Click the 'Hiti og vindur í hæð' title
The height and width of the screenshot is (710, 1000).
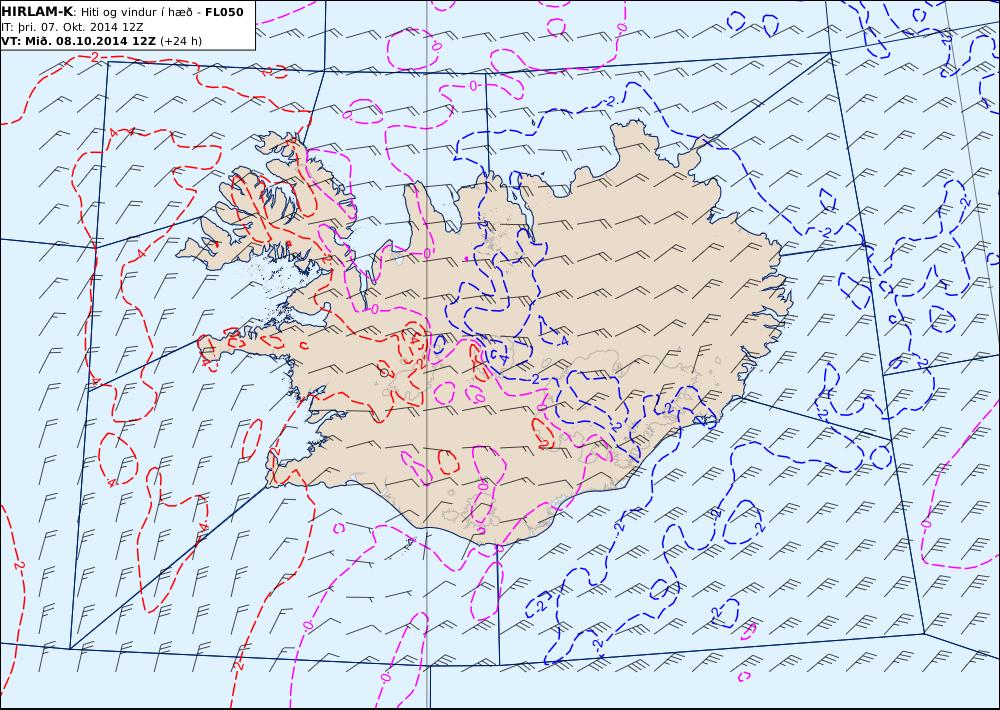tap(136, 13)
